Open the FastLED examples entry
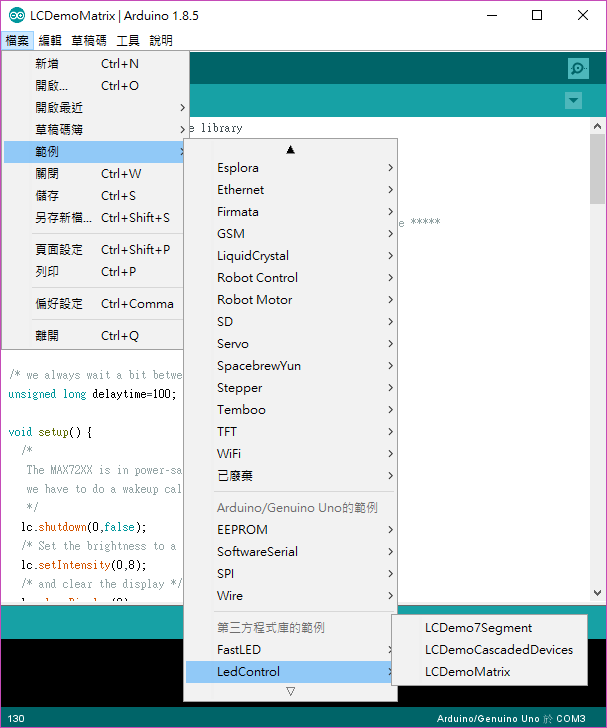 289,650
